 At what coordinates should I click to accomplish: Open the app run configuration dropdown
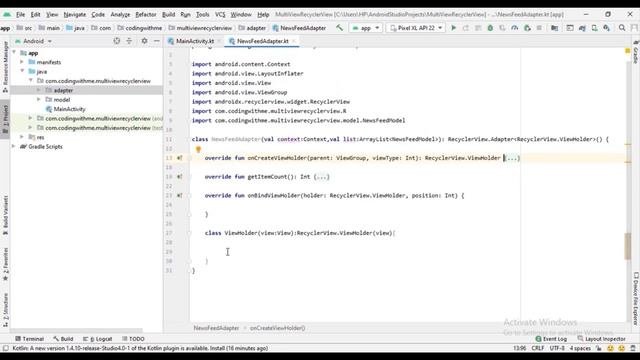[x=366, y=28]
